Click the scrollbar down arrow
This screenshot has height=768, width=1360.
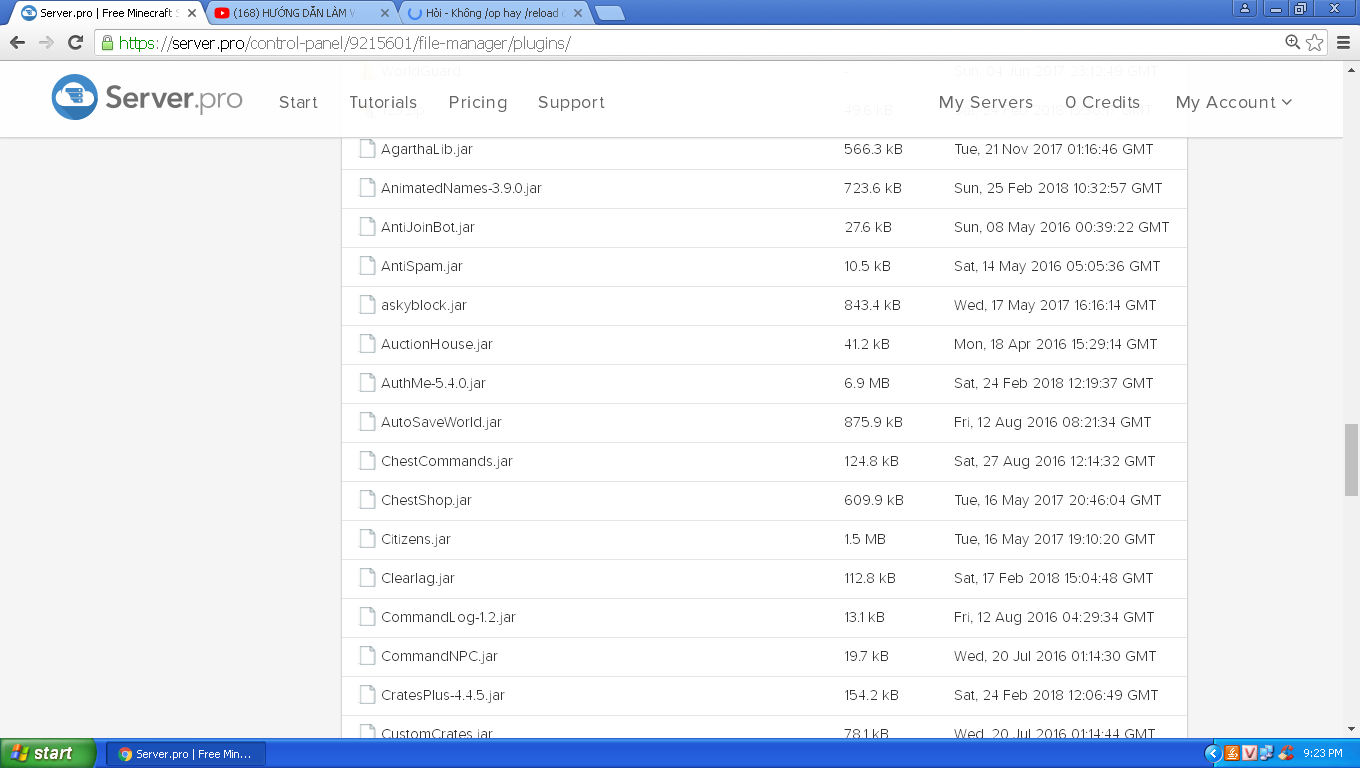coord(1351,729)
